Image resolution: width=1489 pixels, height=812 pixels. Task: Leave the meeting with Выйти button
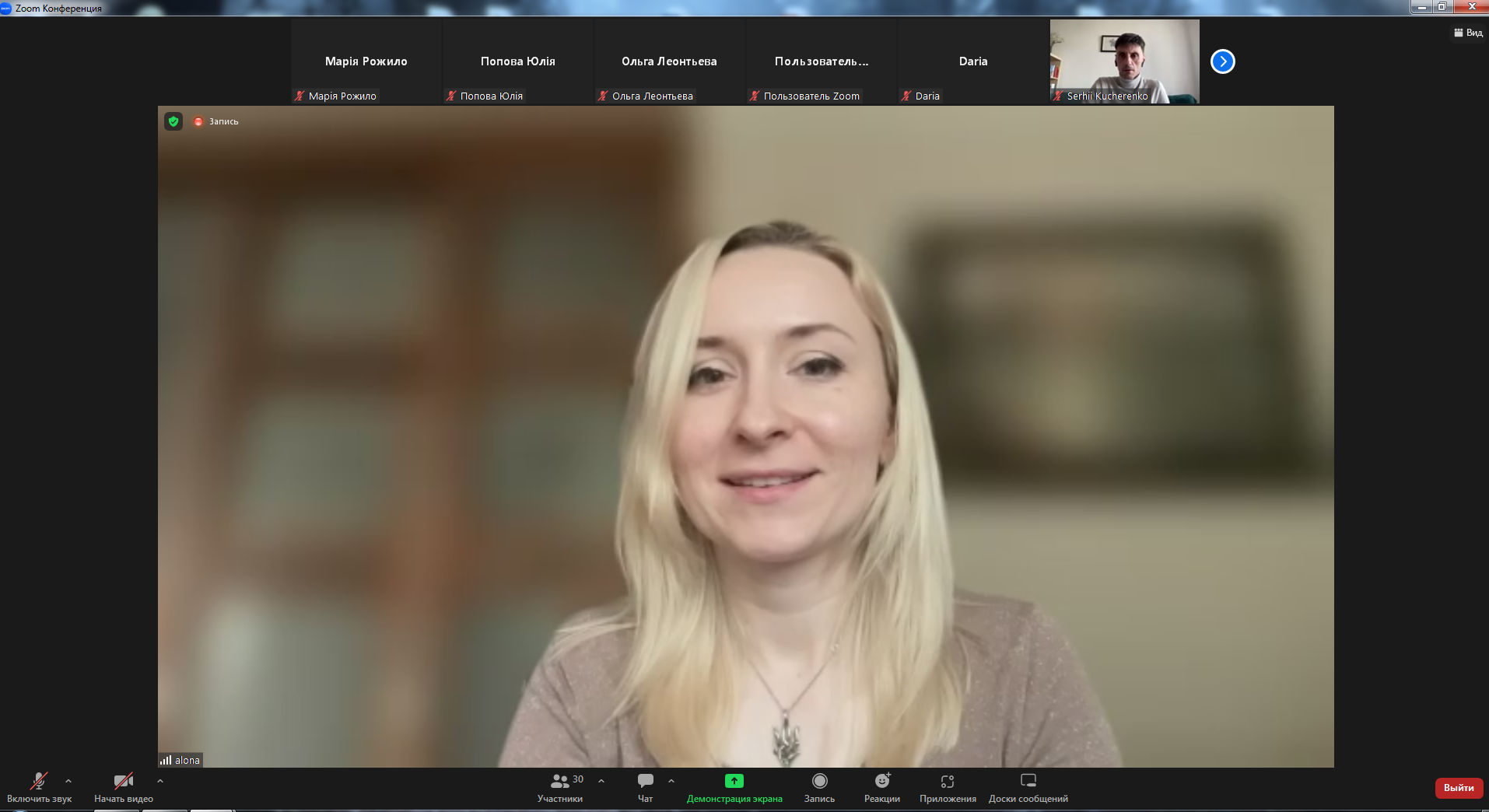[x=1459, y=788]
